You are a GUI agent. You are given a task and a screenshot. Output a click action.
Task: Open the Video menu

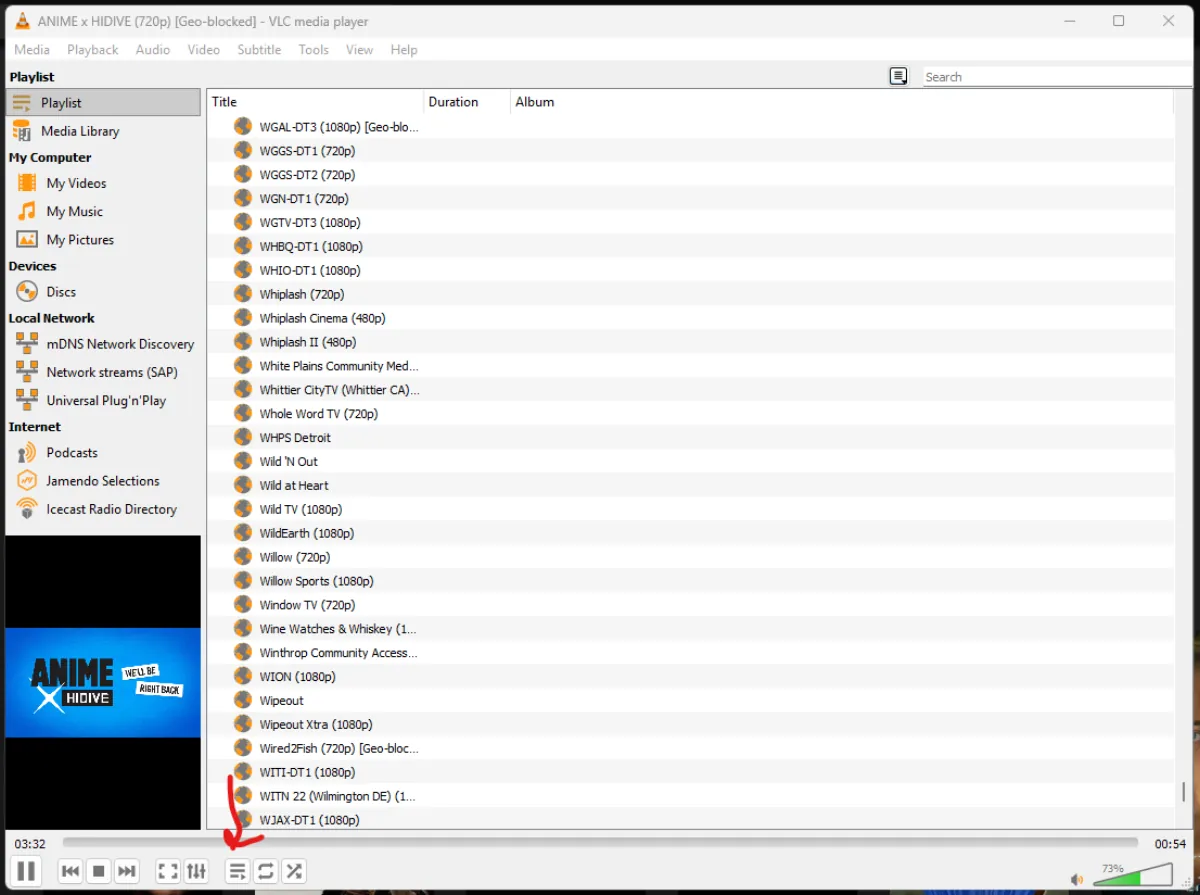tap(204, 50)
